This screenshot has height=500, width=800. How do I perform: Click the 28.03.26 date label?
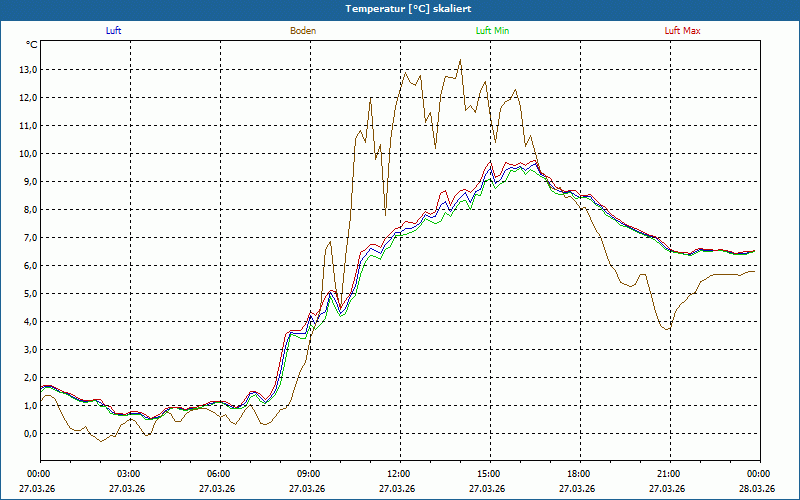click(758, 488)
